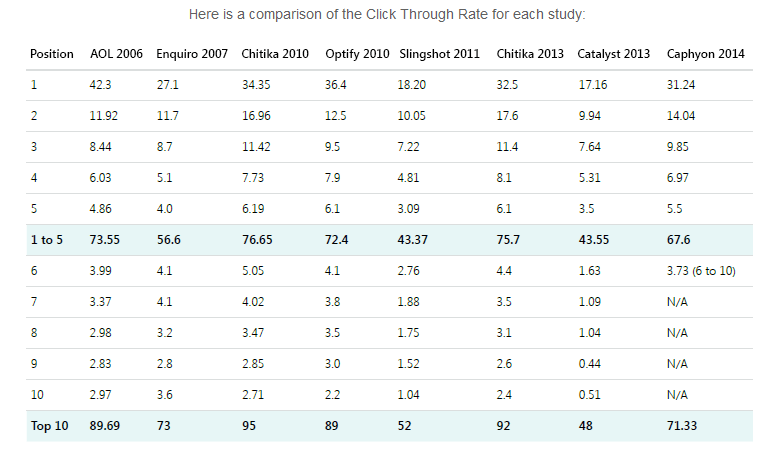Click the AOL 2006 column header
The height and width of the screenshot is (463, 775).
(116, 53)
